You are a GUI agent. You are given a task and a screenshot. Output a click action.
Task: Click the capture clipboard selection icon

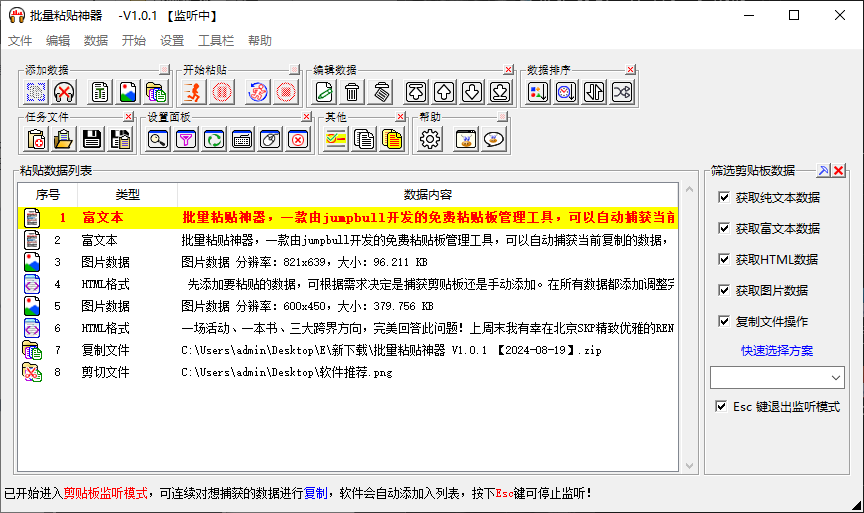(36, 92)
